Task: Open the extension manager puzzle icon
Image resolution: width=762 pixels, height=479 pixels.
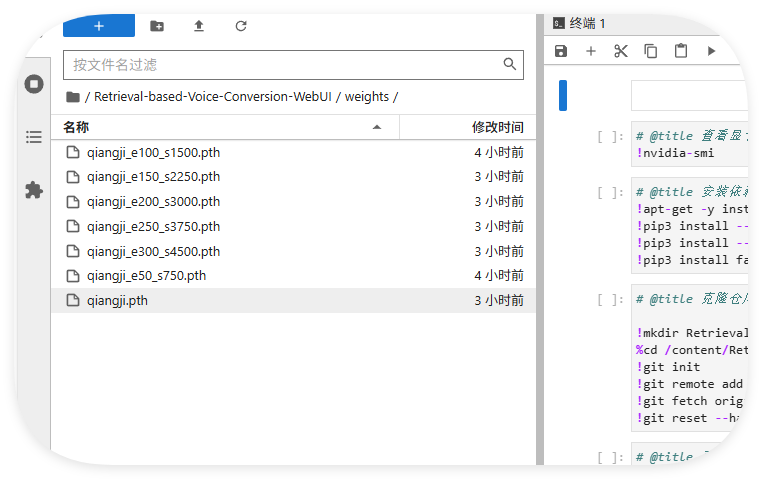Action: tap(34, 190)
